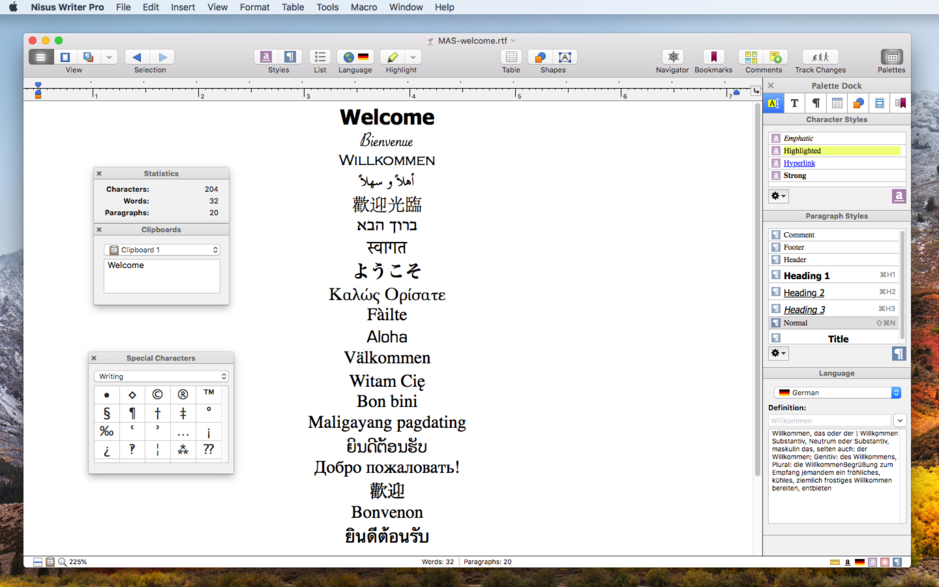Open the German language dropdown
The height and width of the screenshot is (587, 939).
[x=837, y=392]
